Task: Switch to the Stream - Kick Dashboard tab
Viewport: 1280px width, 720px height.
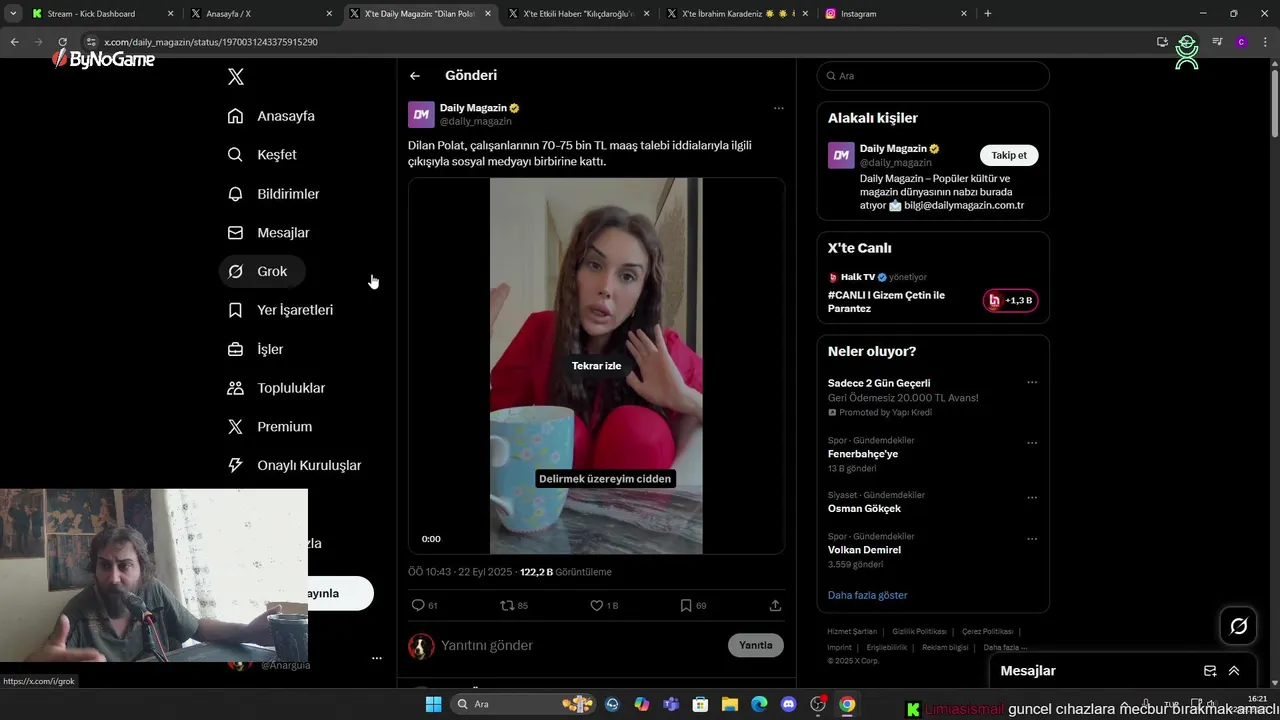Action: click(x=102, y=14)
